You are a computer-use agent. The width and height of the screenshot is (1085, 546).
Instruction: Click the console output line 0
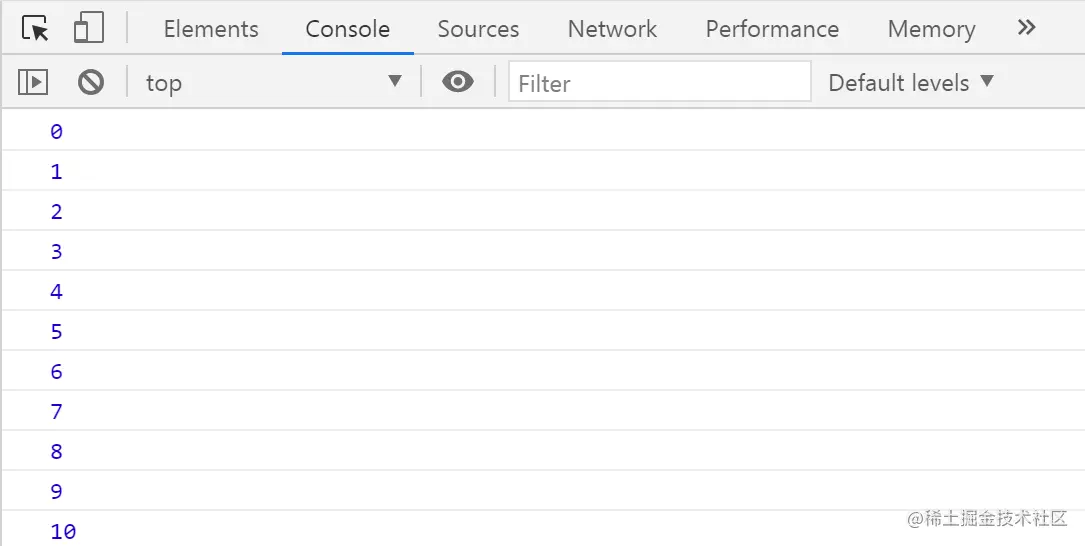pyautogui.click(x=56, y=131)
